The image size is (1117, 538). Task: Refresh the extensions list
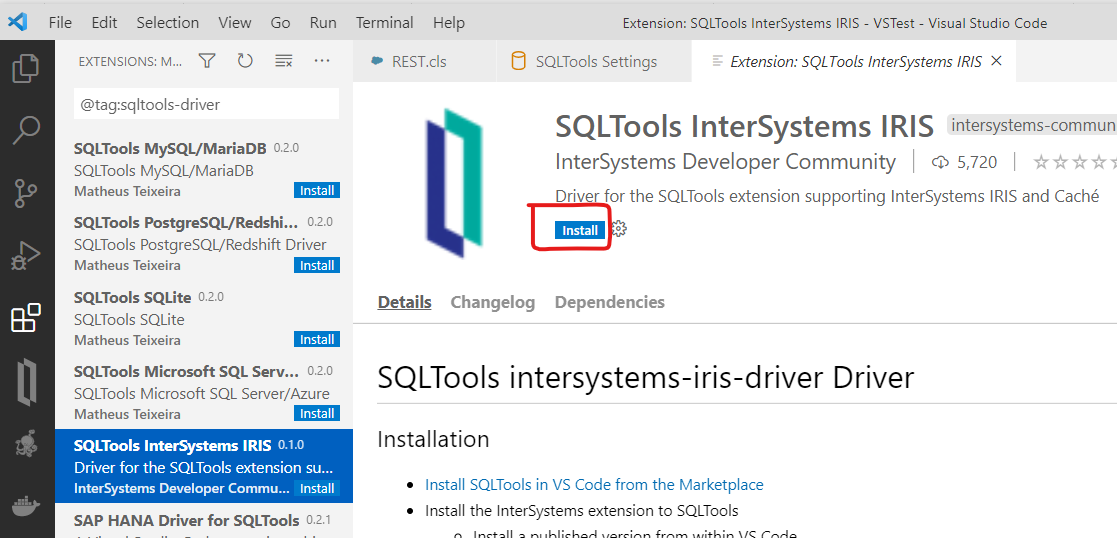point(245,61)
